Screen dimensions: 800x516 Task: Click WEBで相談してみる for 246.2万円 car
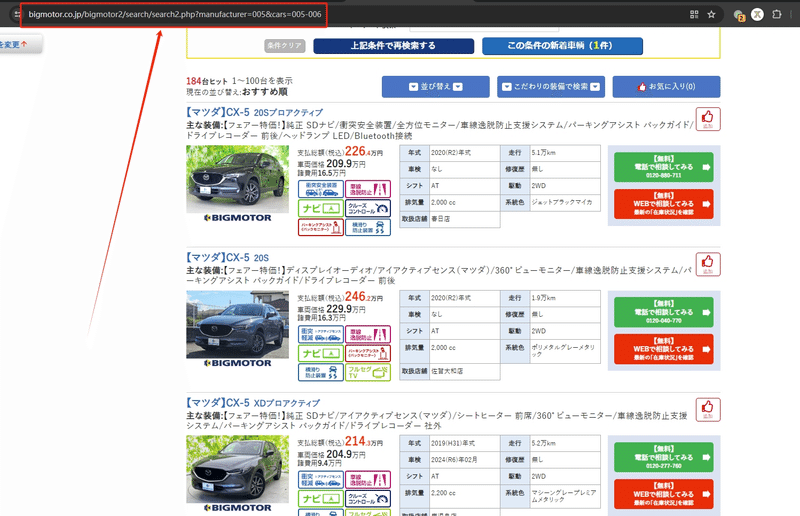[x=664, y=349]
